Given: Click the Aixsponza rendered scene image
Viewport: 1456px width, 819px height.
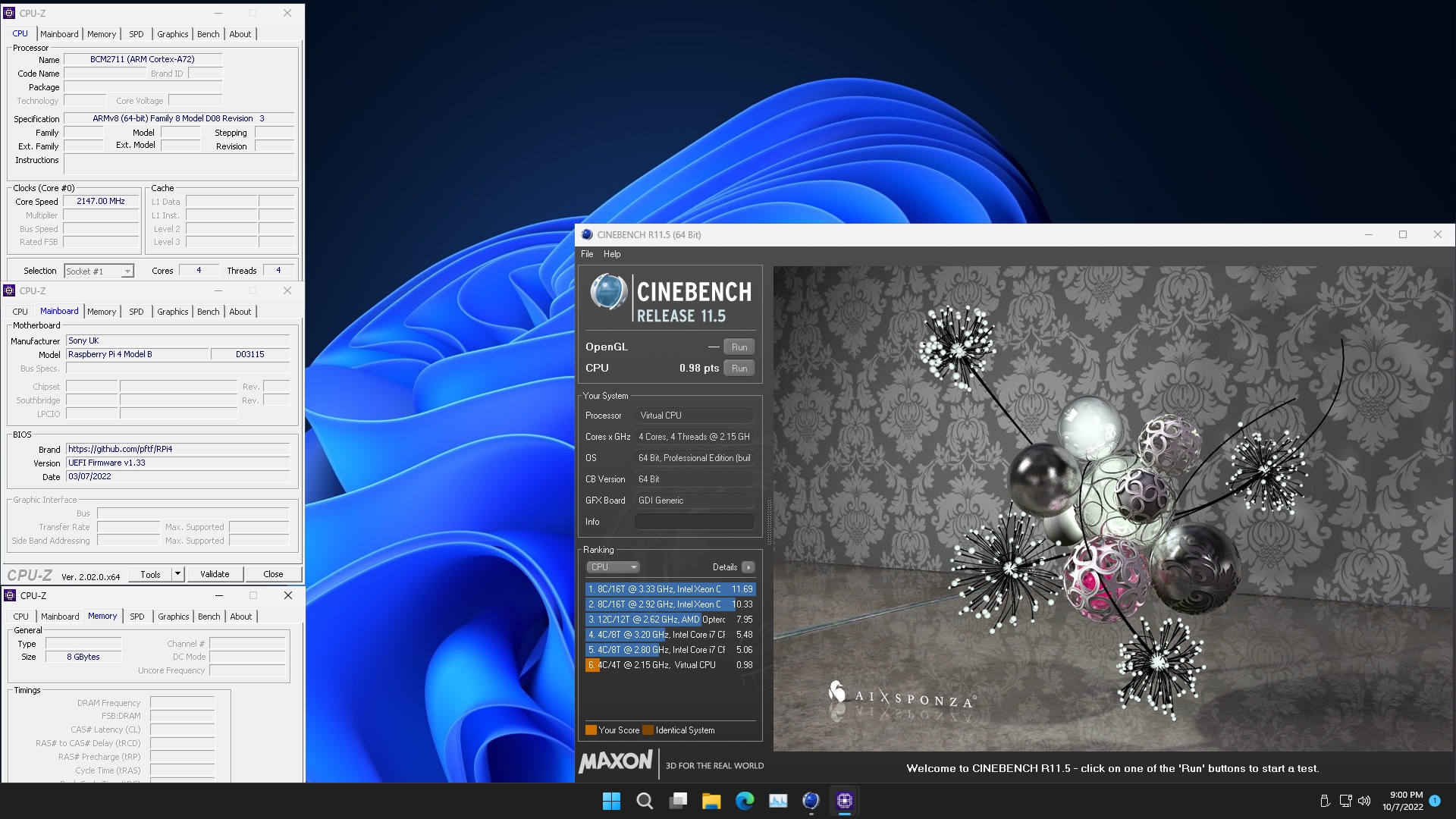Looking at the screenshot, I should point(1113,508).
